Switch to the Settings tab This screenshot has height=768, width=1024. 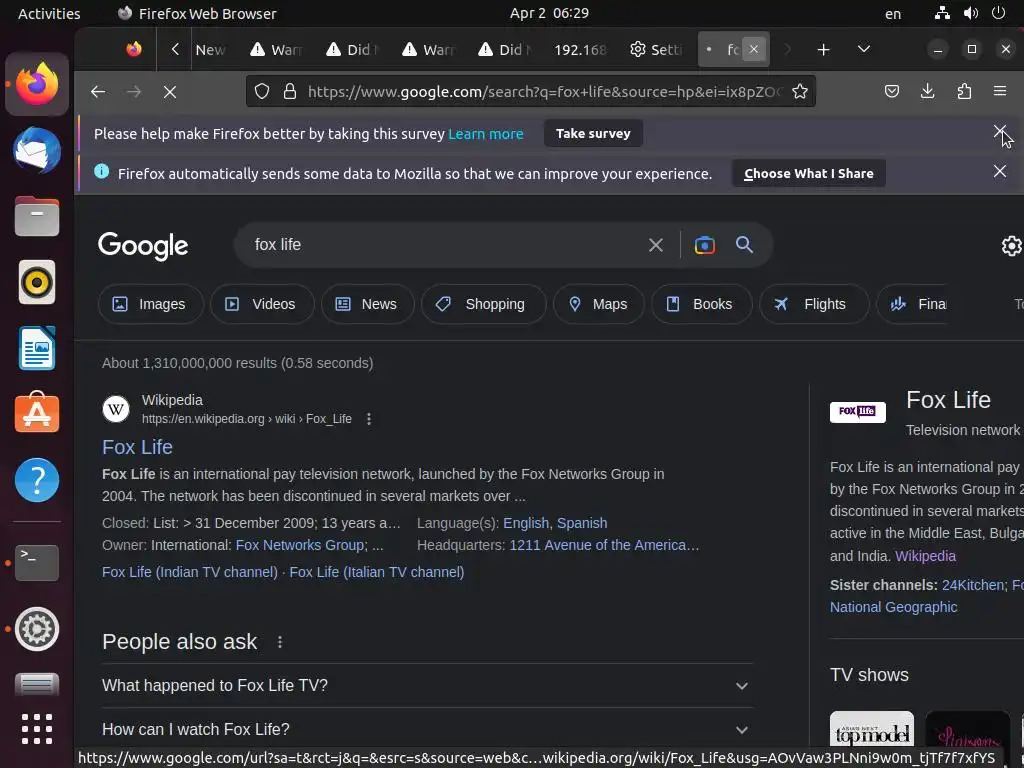click(x=656, y=50)
